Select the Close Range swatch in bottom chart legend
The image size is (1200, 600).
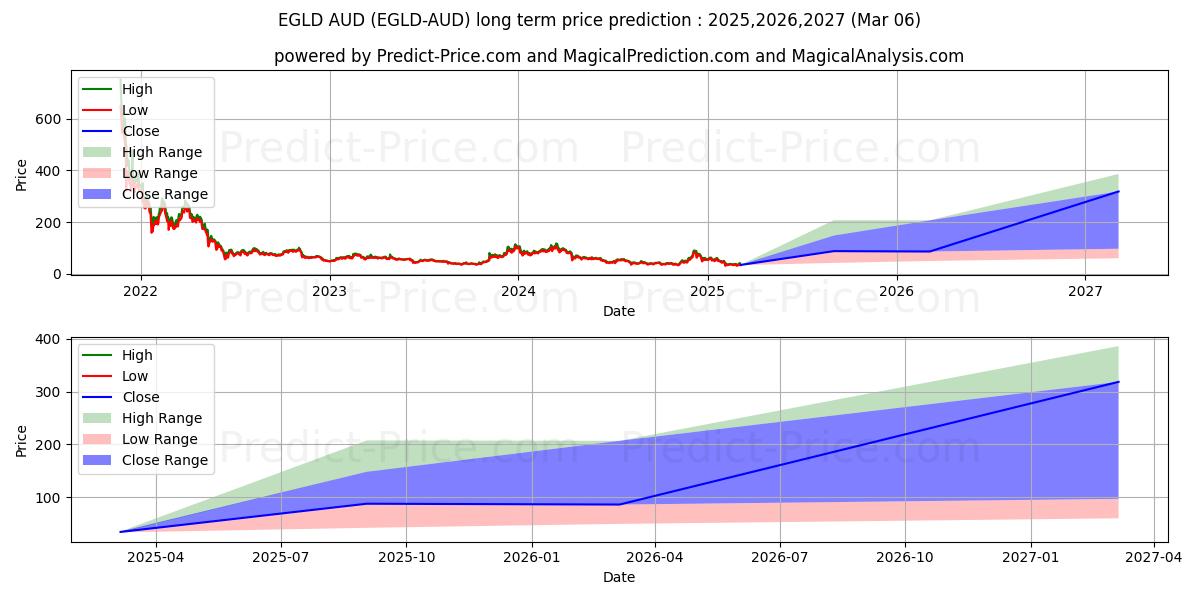100,460
